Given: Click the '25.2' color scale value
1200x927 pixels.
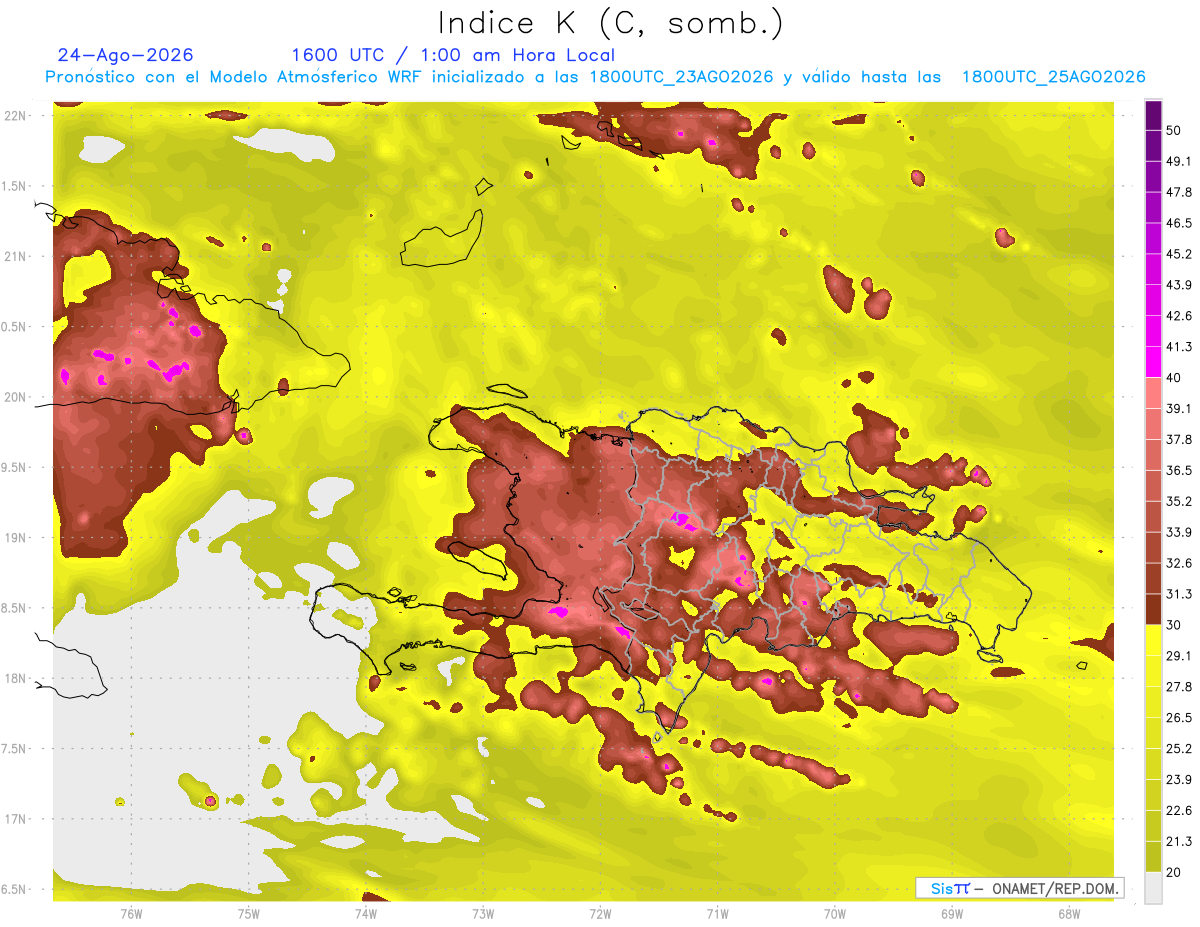Looking at the screenshot, I should [1179, 748].
